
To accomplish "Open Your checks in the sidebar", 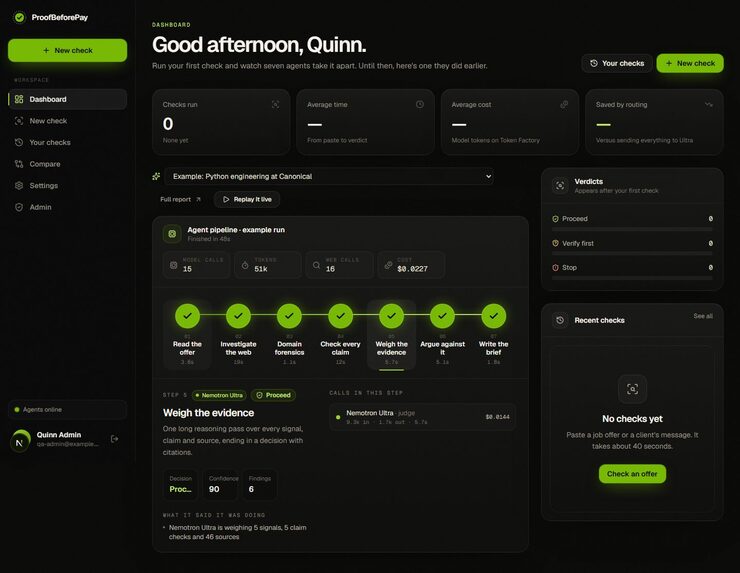I will tap(67, 143).
